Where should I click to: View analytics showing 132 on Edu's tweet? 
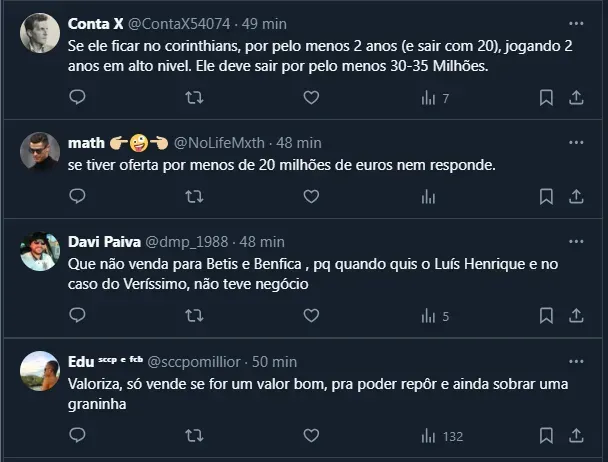(440, 435)
